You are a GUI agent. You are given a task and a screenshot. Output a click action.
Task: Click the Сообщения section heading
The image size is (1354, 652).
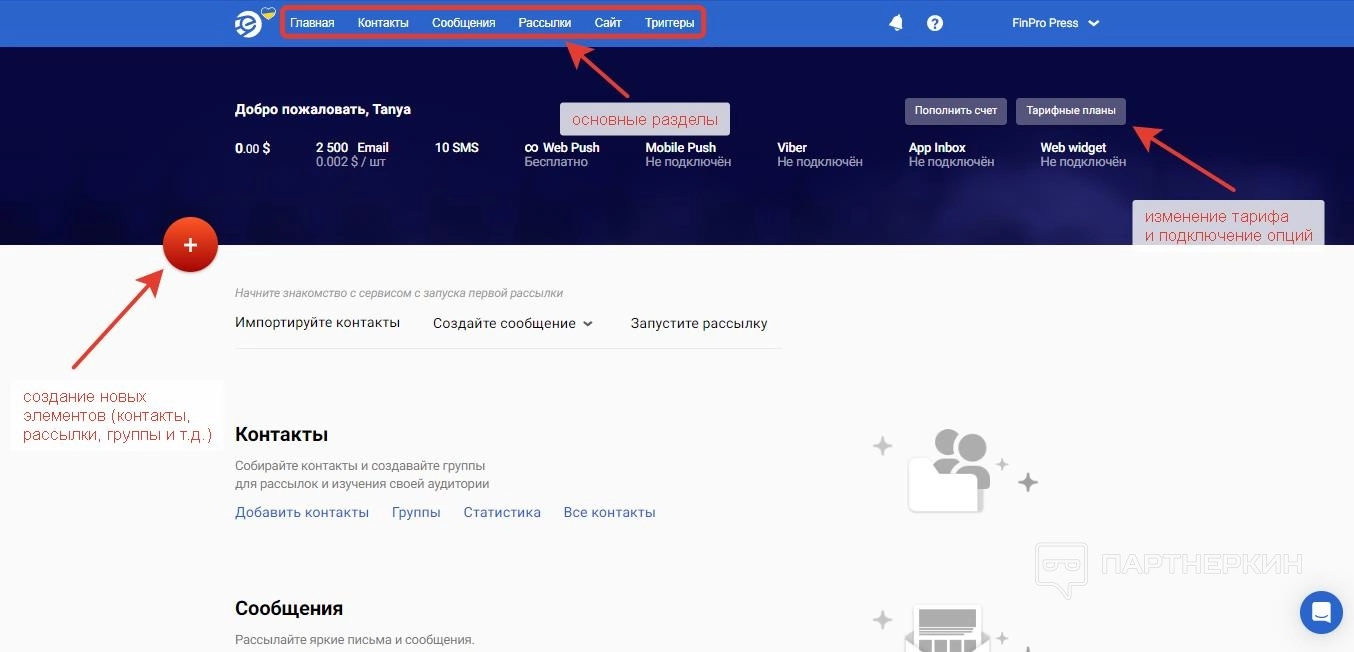pyautogui.click(x=289, y=608)
